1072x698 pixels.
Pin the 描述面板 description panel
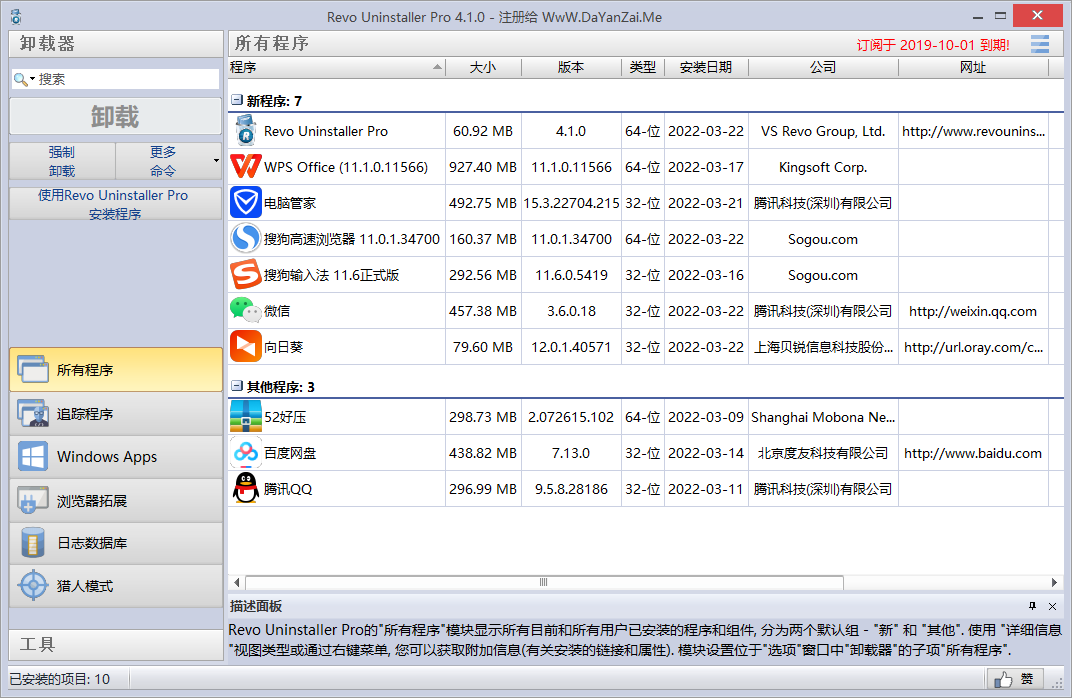(x=1032, y=606)
